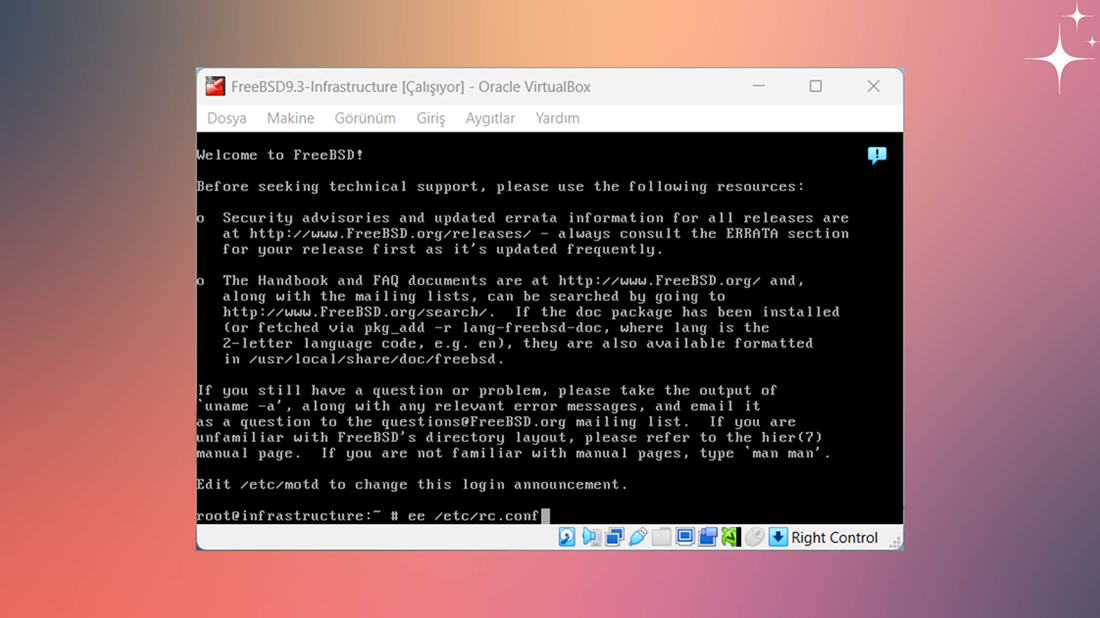Click the questions@FreeBSD.org address text
This screenshot has height=618, width=1100.
tap(474, 422)
